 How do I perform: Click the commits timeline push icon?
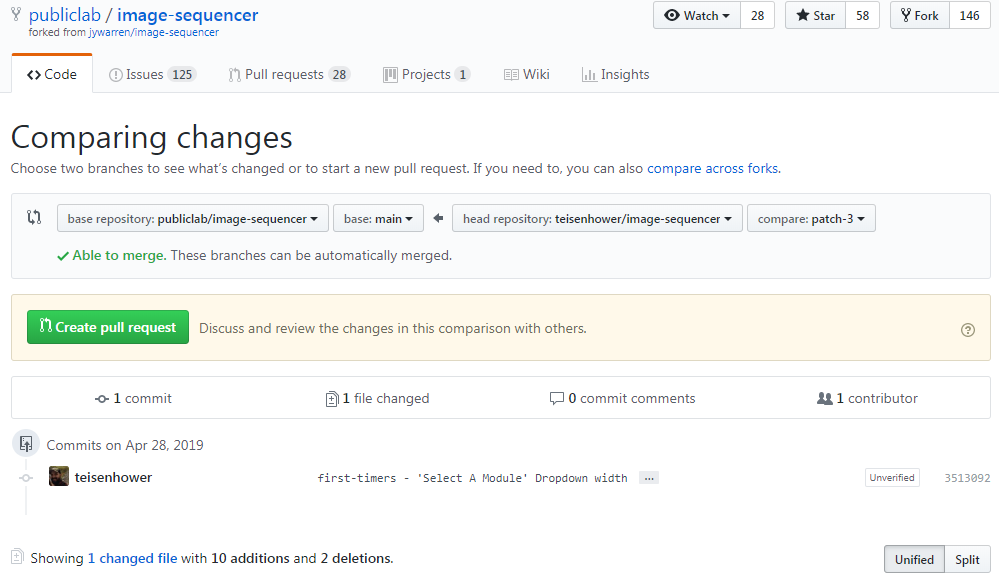26,444
